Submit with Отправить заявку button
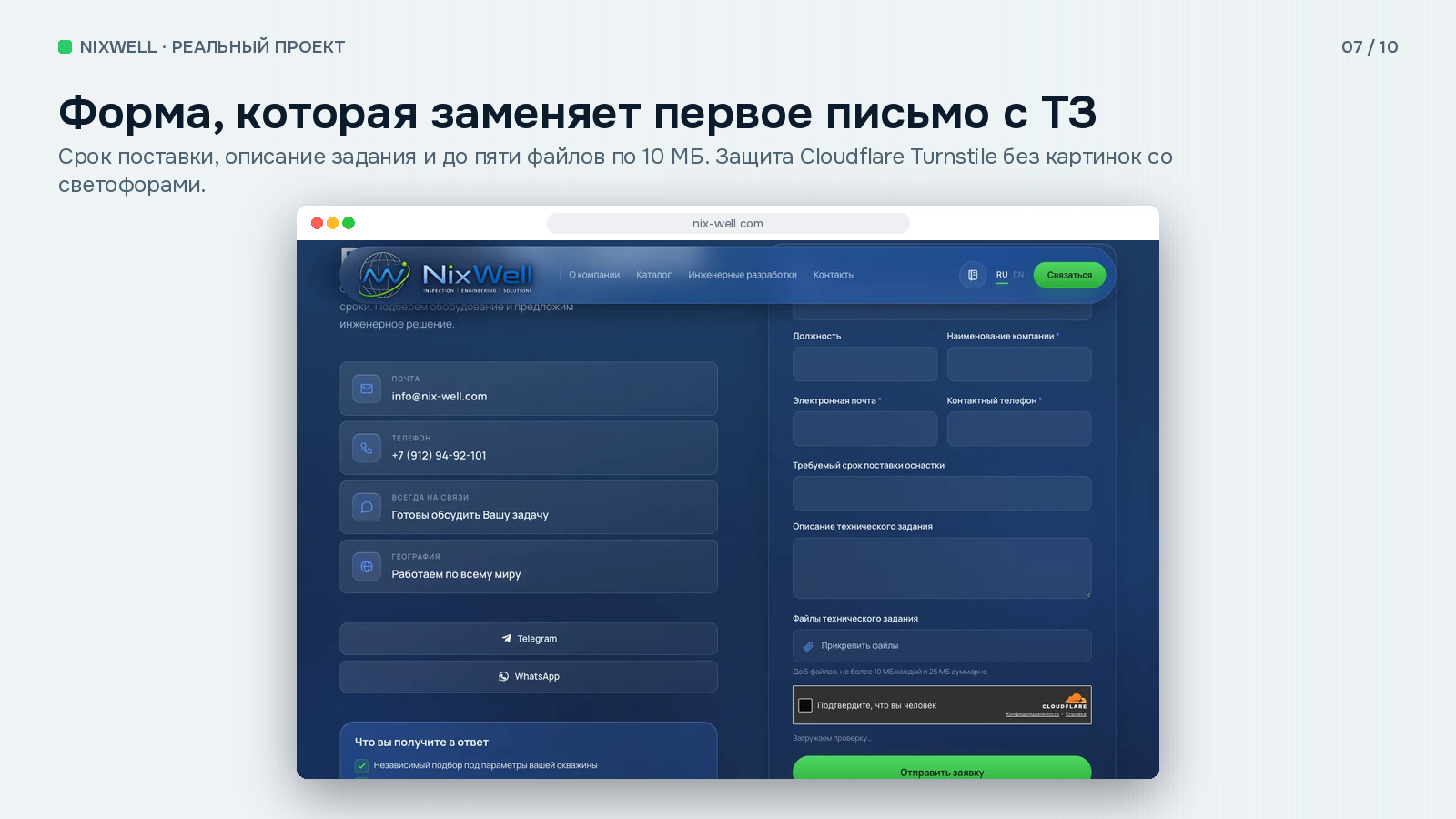Viewport: 1456px width, 819px height. click(x=942, y=769)
